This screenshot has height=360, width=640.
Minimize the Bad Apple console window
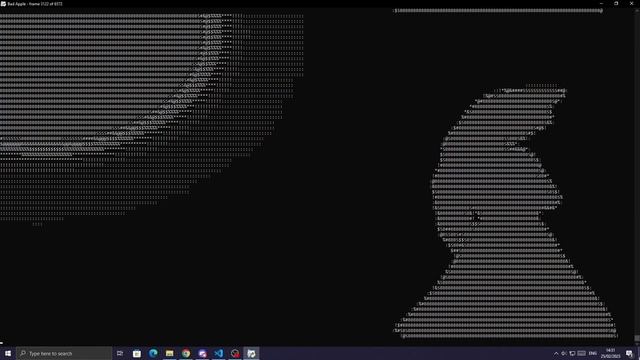click(x=601, y=4)
